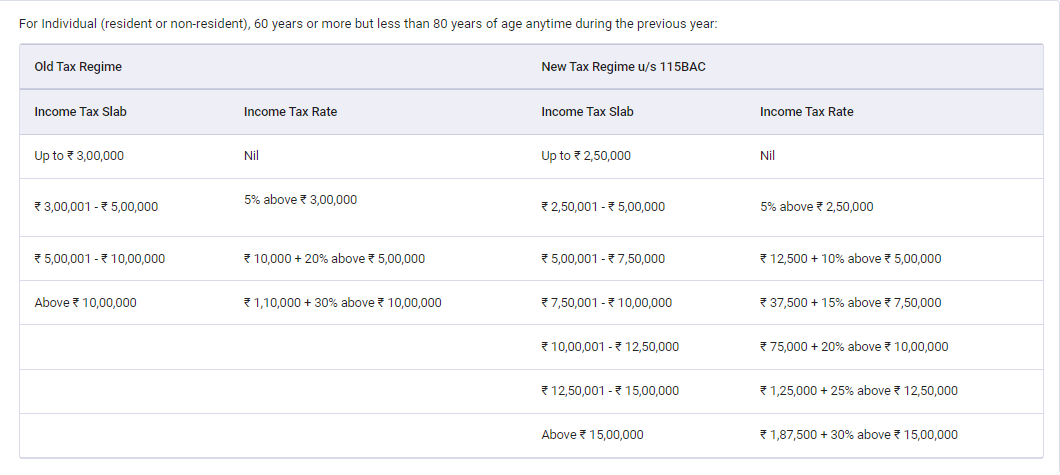Click the senior citizen age description heading
The height and width of the screenshot is (475, 1060).
tap(368, 23)
